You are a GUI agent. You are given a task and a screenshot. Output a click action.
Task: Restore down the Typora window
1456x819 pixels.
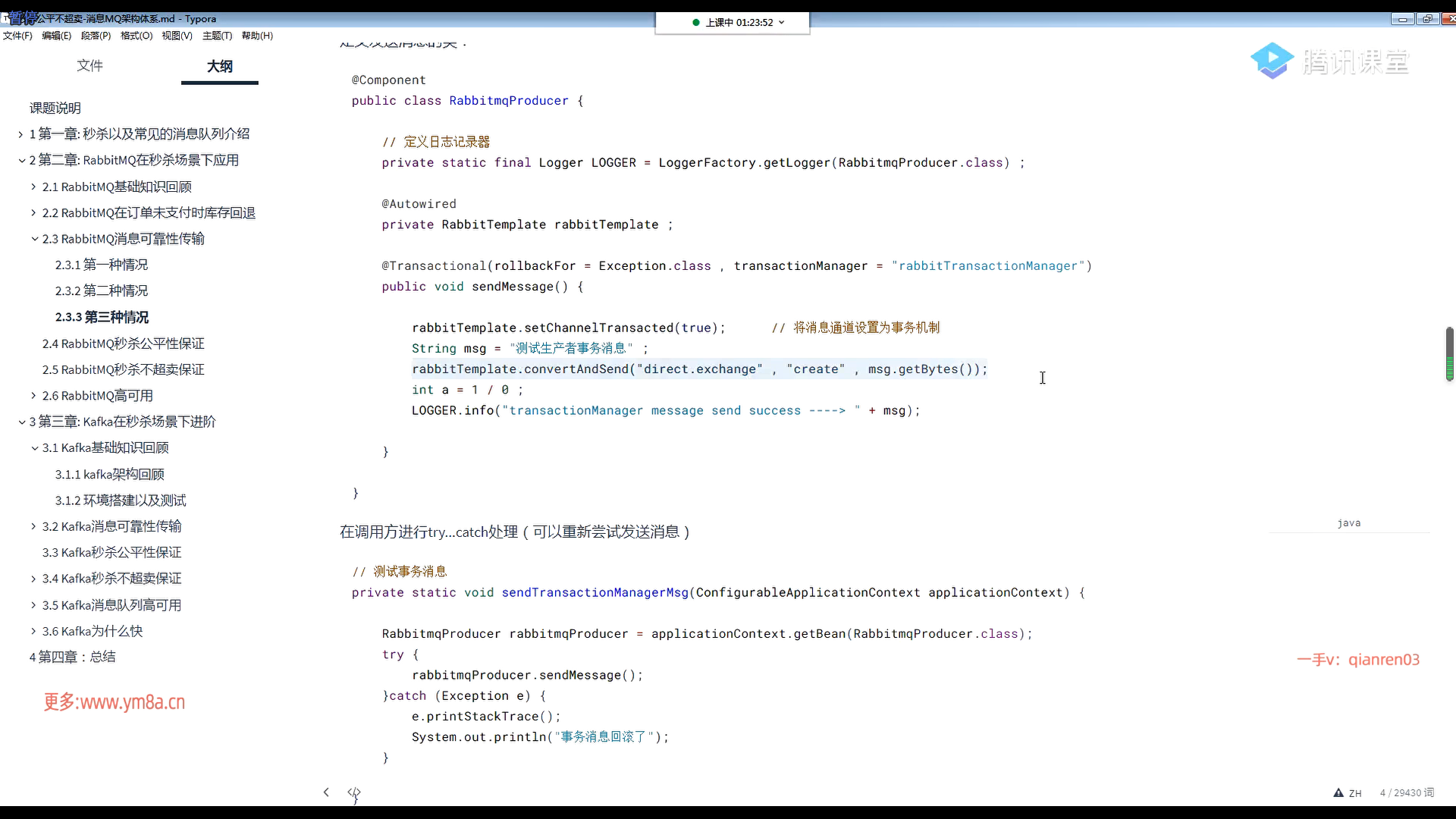click(x=1427, y=20)
